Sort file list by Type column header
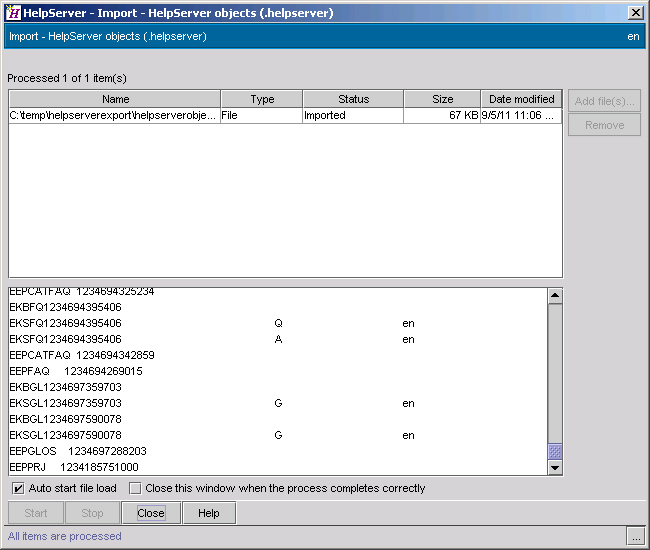 point(262,99)
